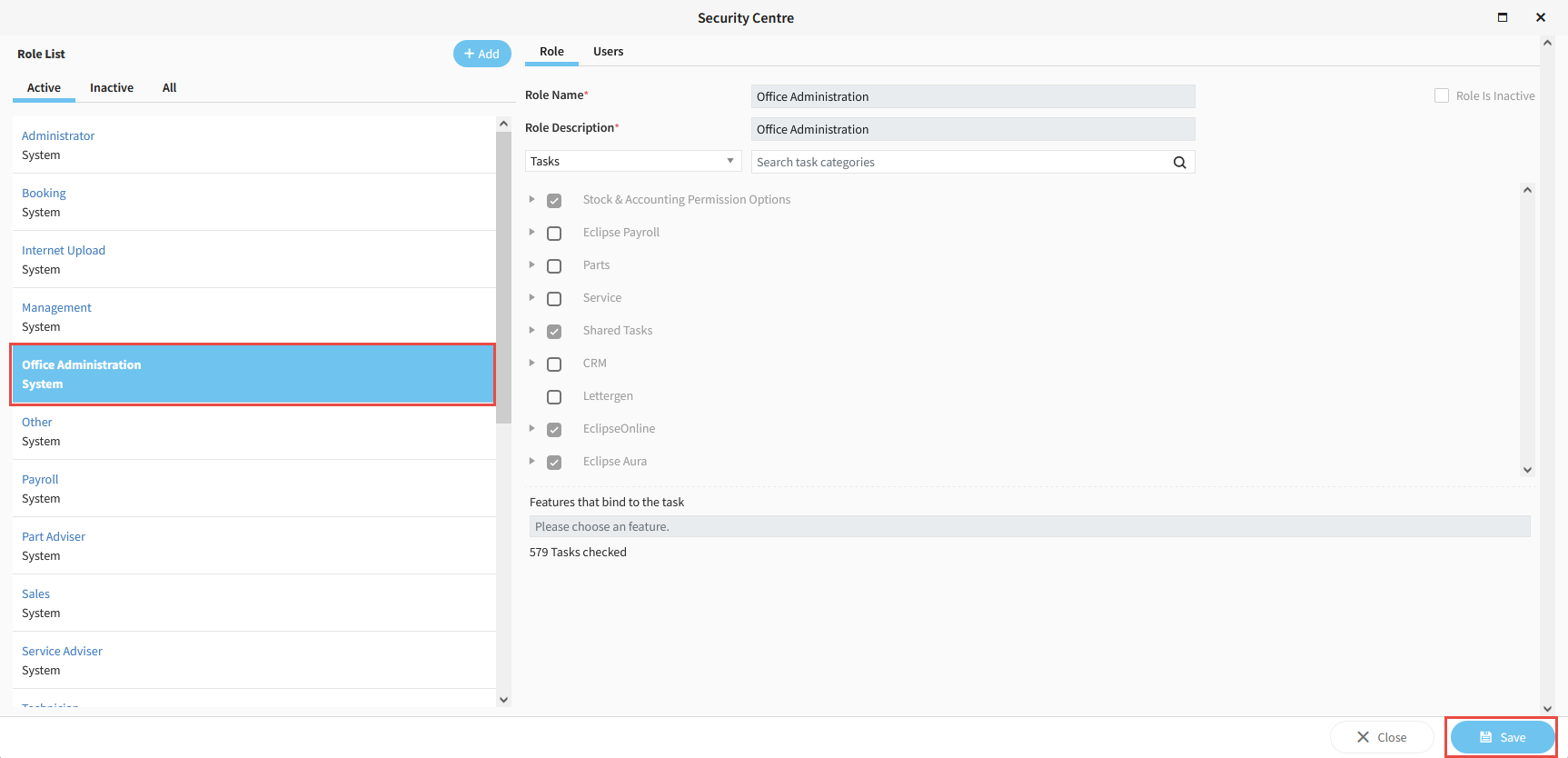The image size is (1568, 758).
Task: Expand Stock & Accounting Permission Options
Action: click(532, 199)
